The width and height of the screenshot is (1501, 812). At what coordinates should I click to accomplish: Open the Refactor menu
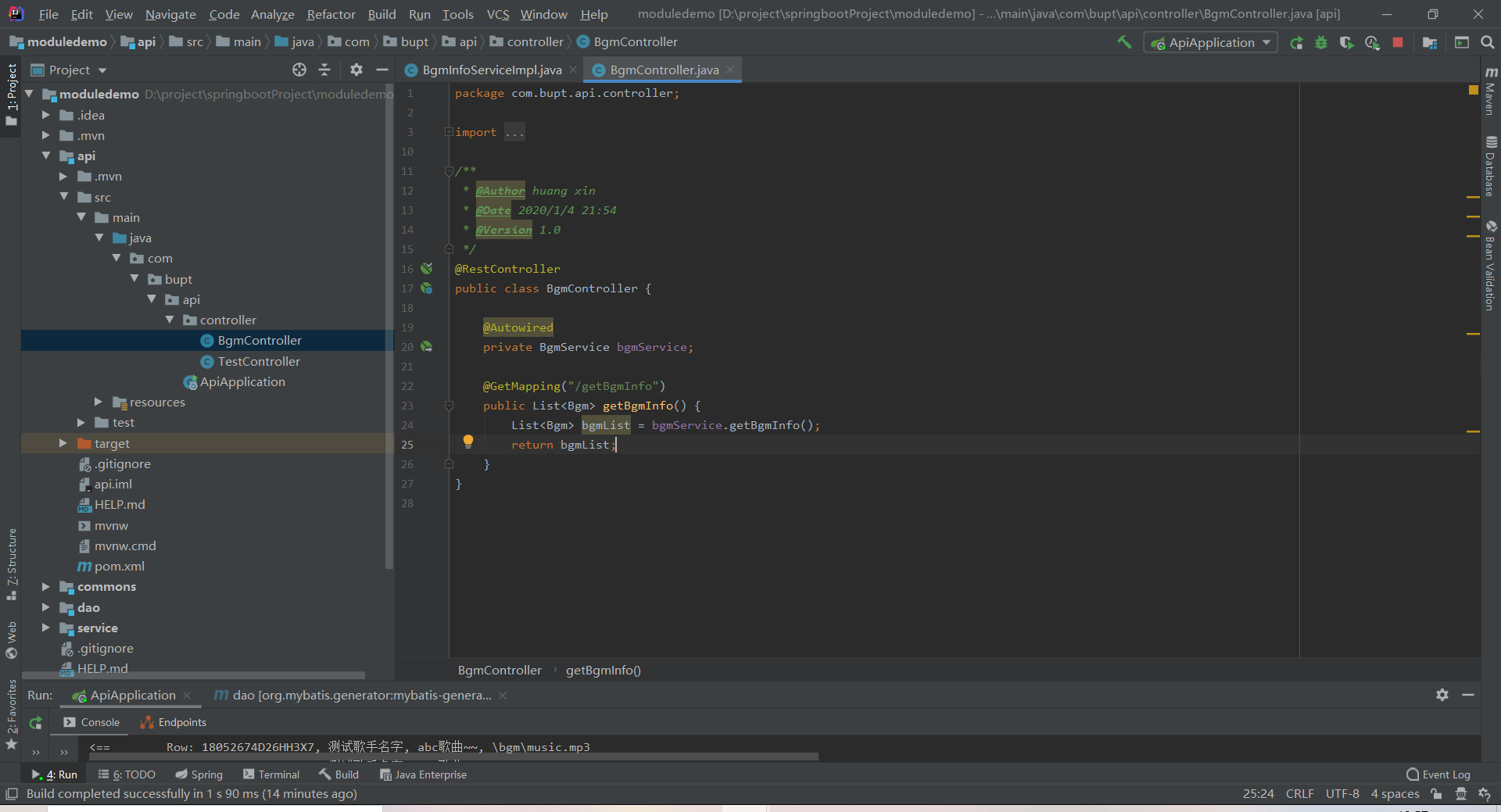331,14
